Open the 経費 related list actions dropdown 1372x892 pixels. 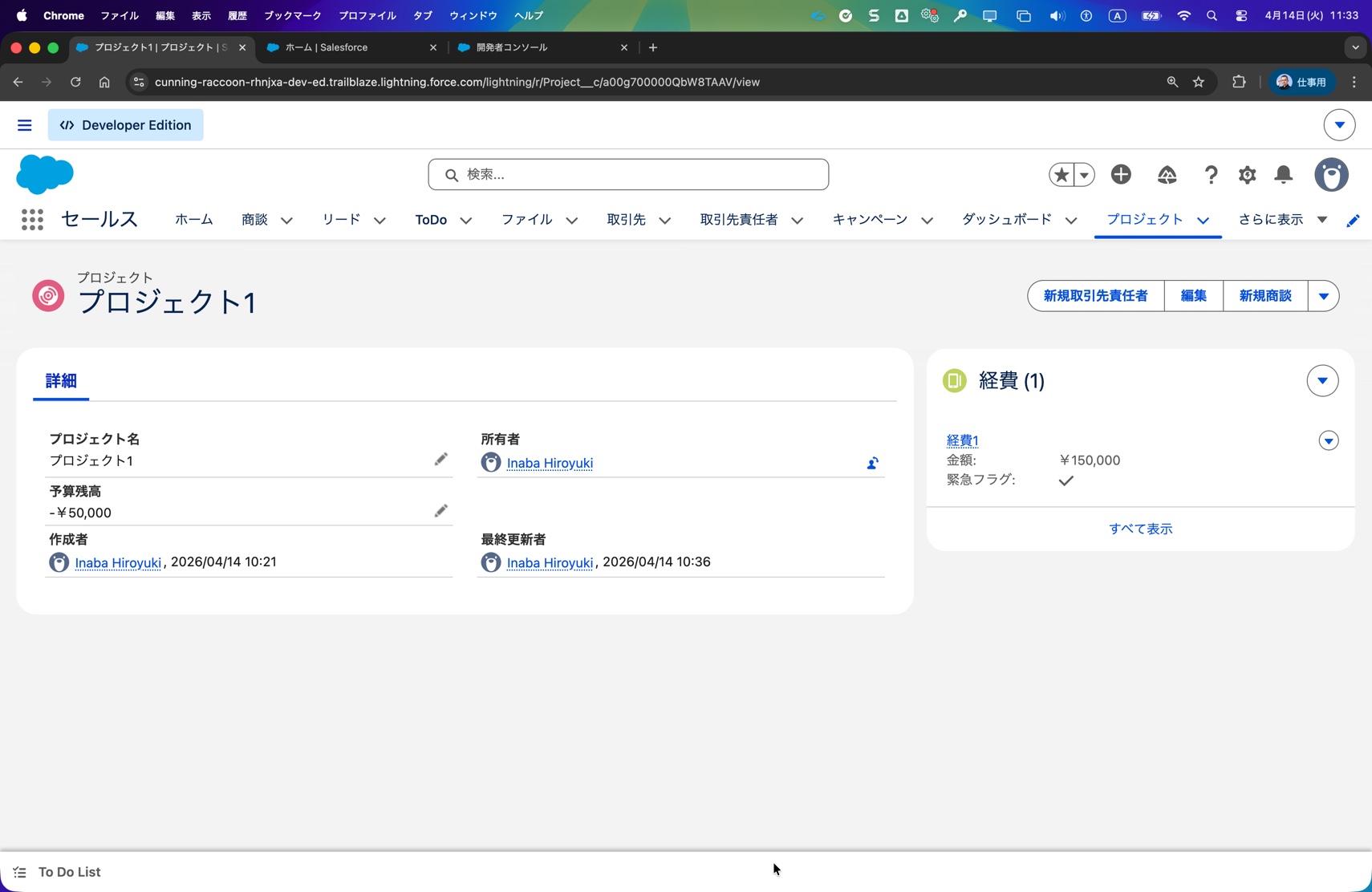point(1321,381)
